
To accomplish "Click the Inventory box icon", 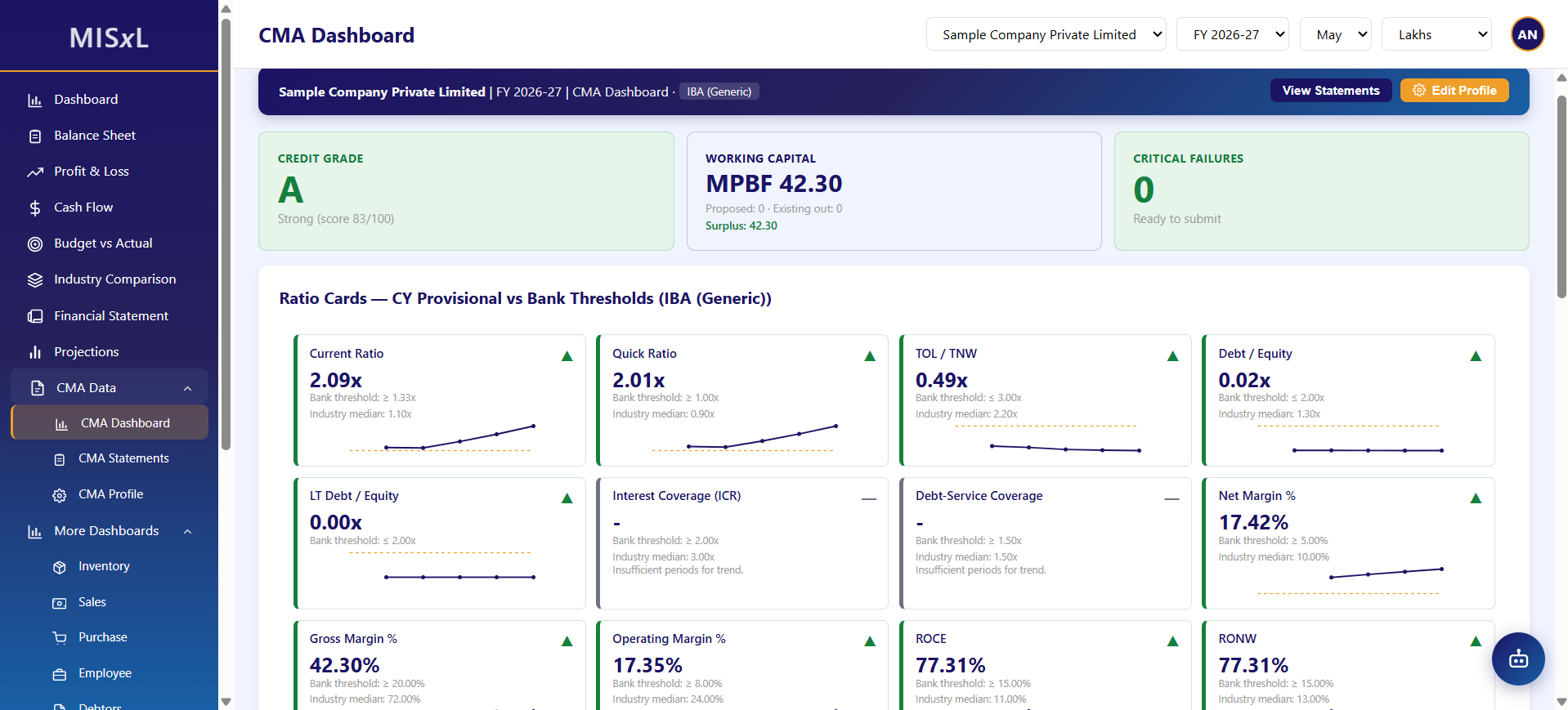I will tap(60, 568).
